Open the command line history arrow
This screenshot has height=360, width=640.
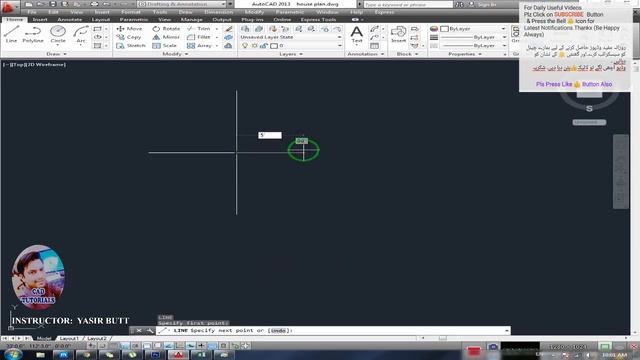(x=507, y=331)
